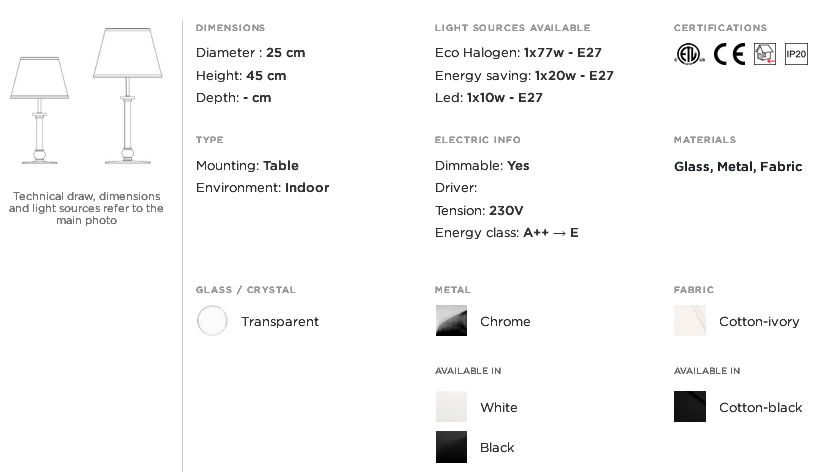The width and height of the screenshot is (827, 472).
Task: Click the Glass, Metal, Fabric materials text
Action: coord(738,167)
